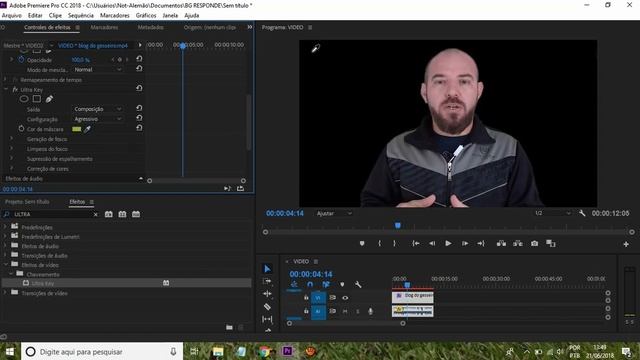The height and width of the screenshot is (360, 640).
Task: Open the Ajustar zoom level dropdown
Action: (334, 213)
